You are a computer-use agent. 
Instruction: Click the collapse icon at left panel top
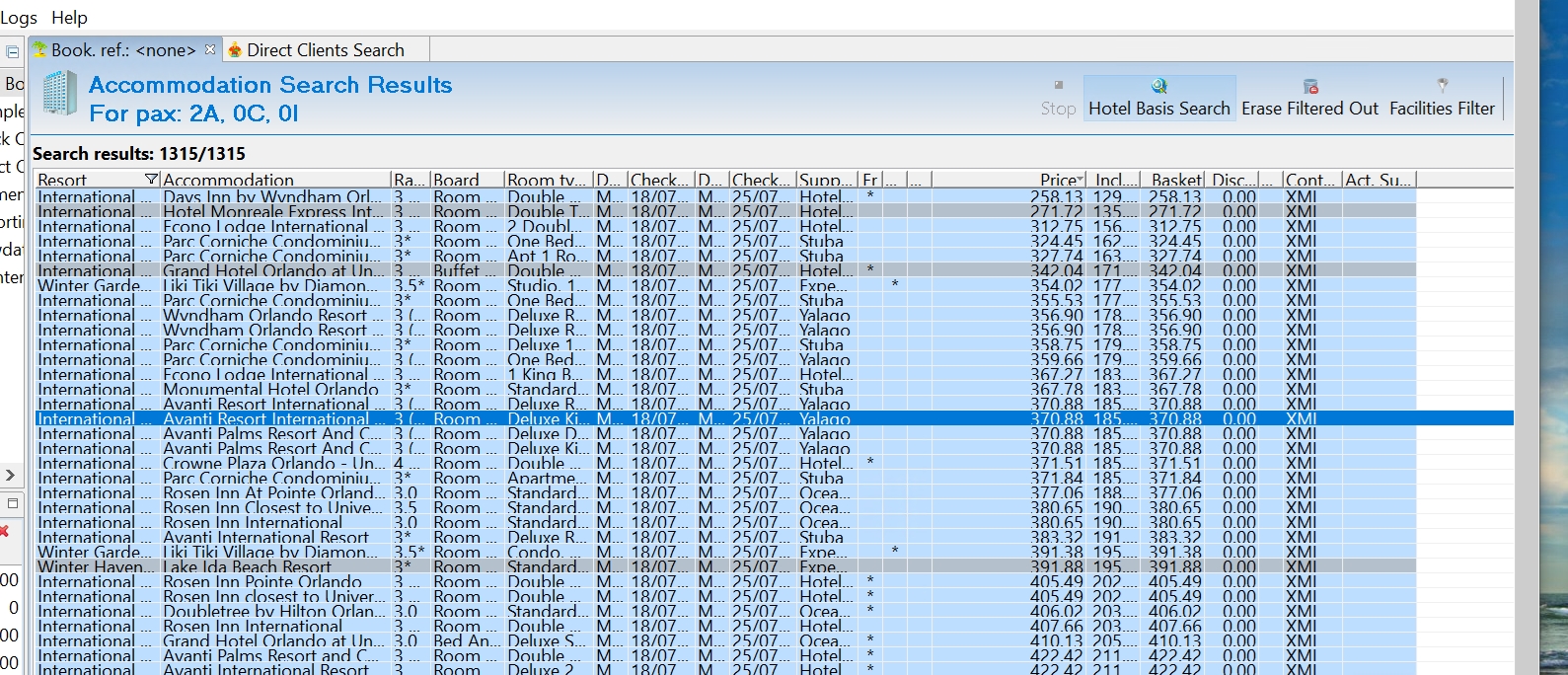pyautogui.click(x=12, y=51)
